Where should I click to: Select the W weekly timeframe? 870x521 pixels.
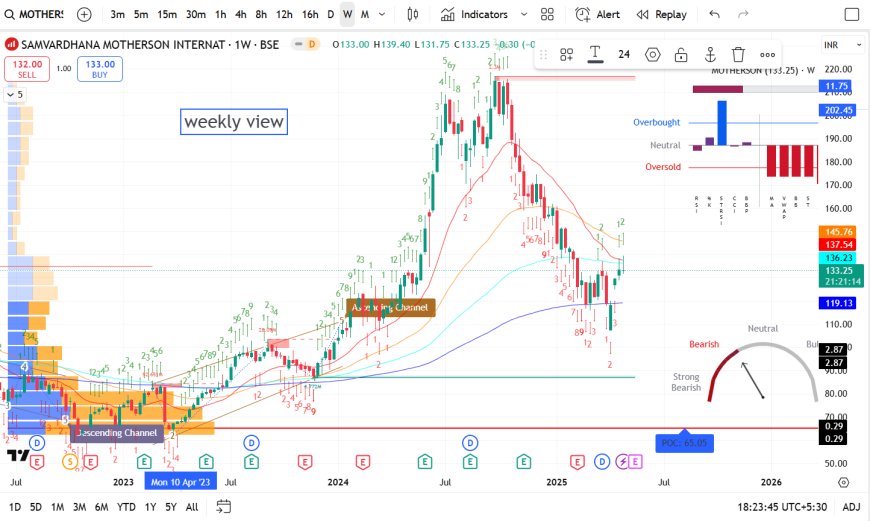[x=347, y=14]
